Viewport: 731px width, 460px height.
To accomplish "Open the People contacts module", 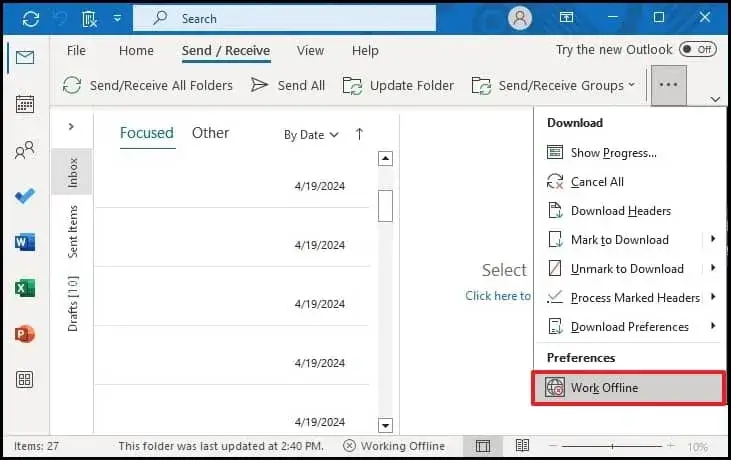I will coord(25,150).
